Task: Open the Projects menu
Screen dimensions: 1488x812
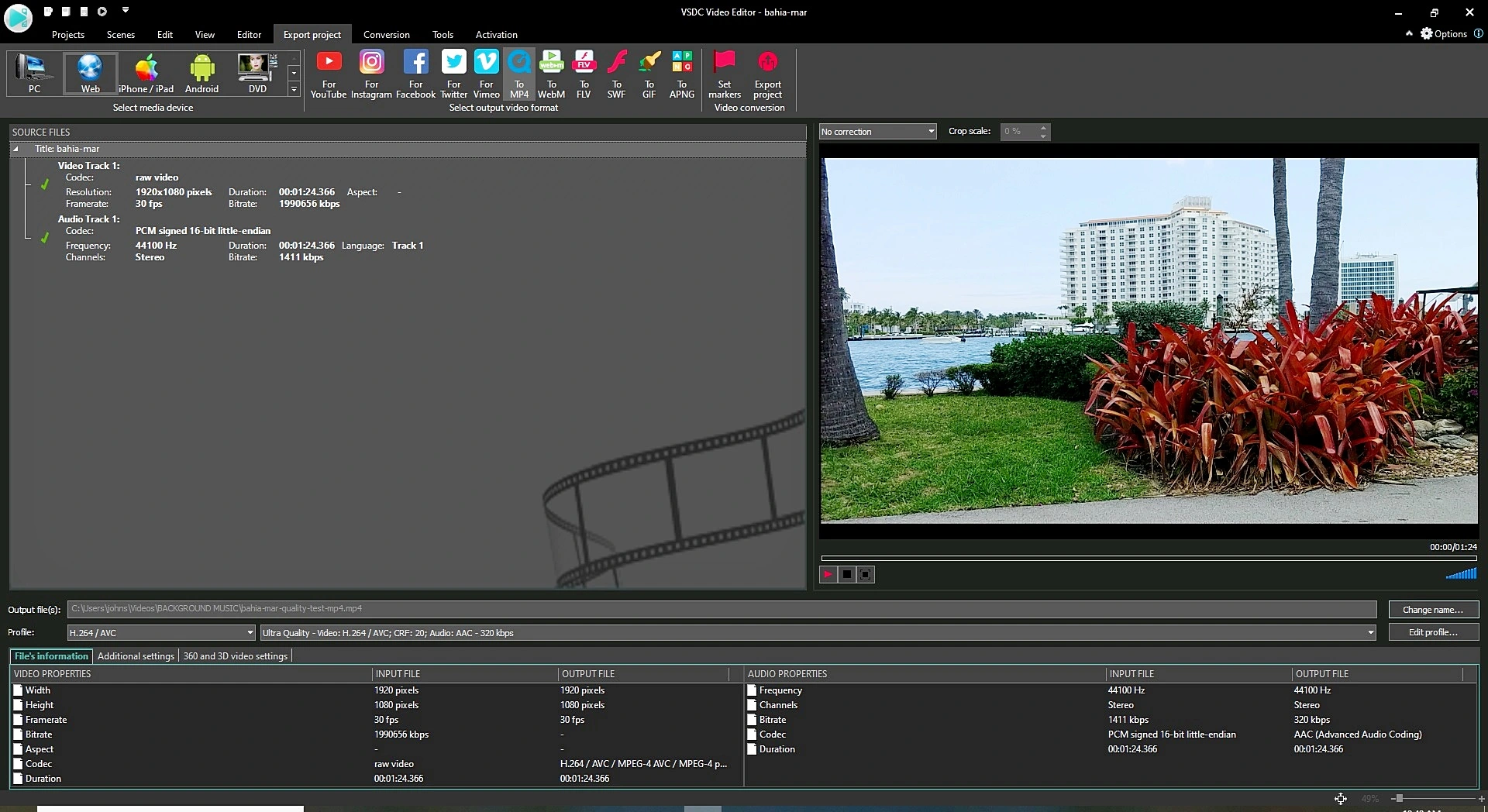Action: click(68, 34)
